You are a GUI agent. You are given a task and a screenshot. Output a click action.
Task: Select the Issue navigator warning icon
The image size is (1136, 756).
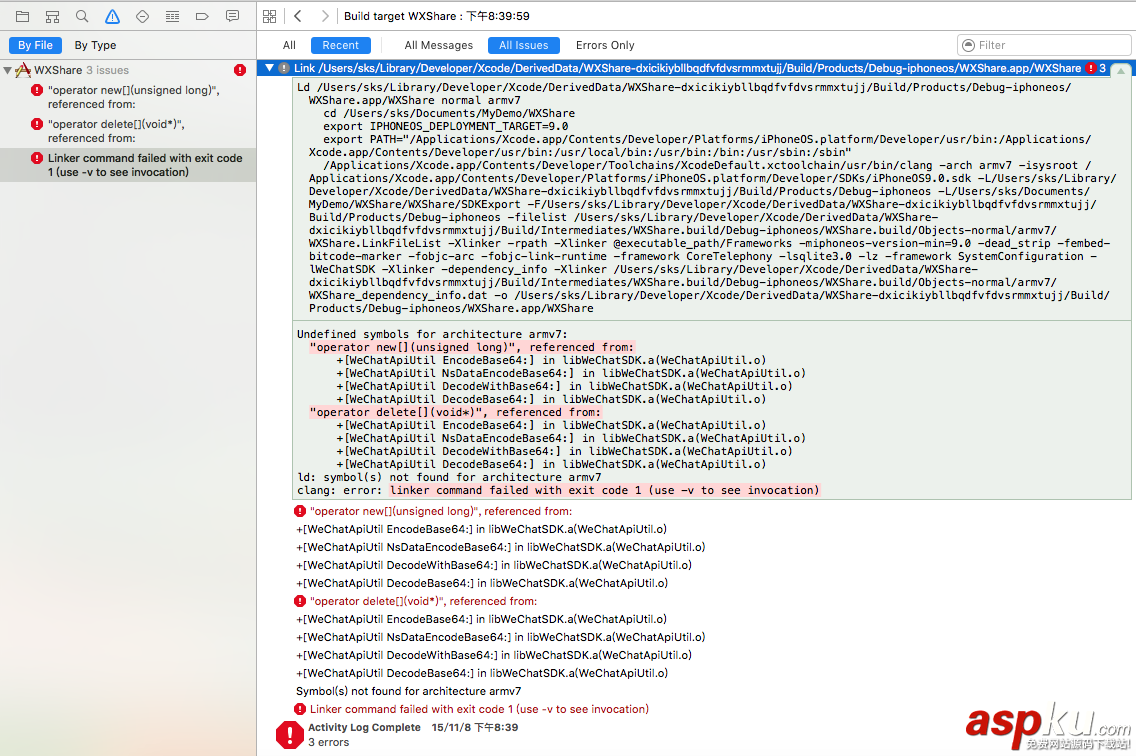pyautogui.click(x=112, y=16)
